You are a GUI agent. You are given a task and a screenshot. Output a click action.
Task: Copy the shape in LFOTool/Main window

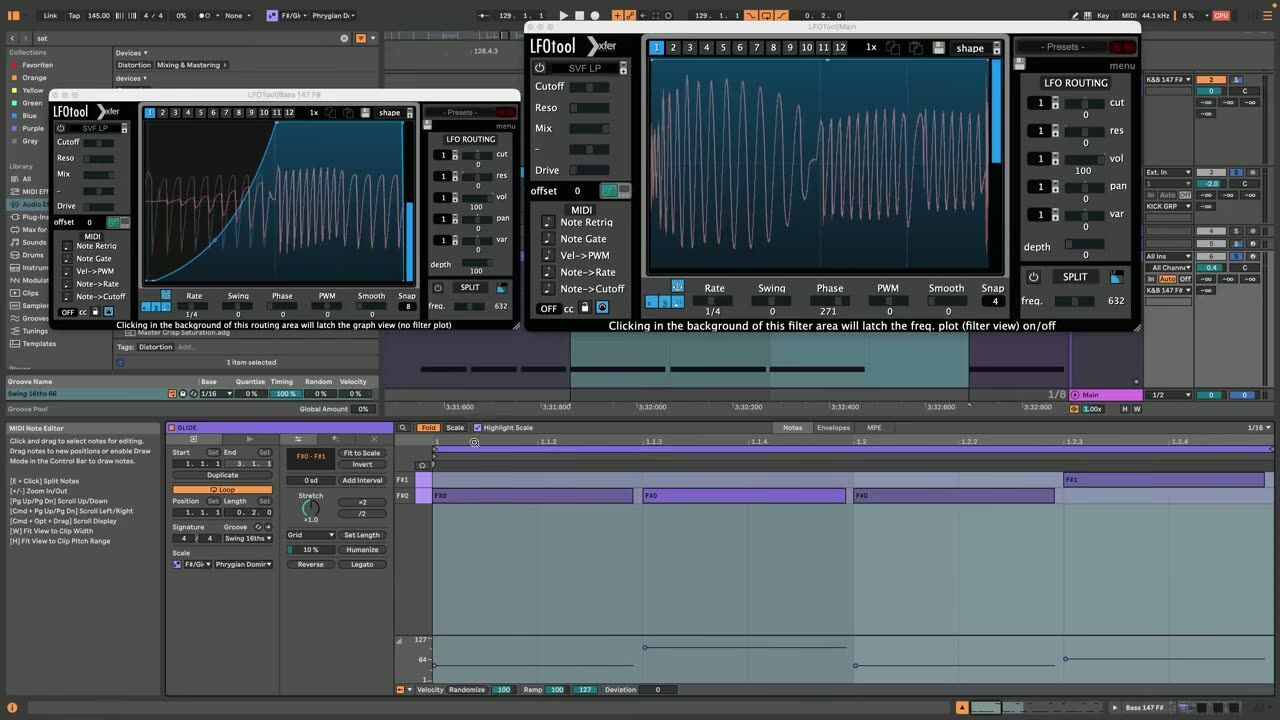point(895,48)
